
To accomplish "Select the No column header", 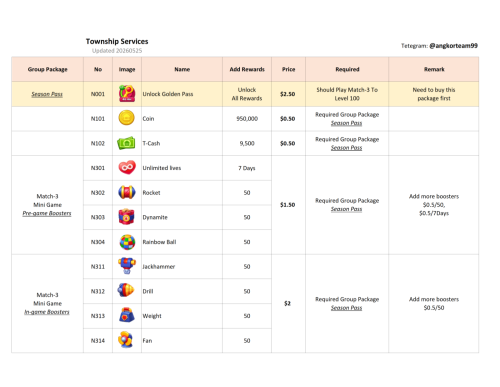I will click(98, 69).
